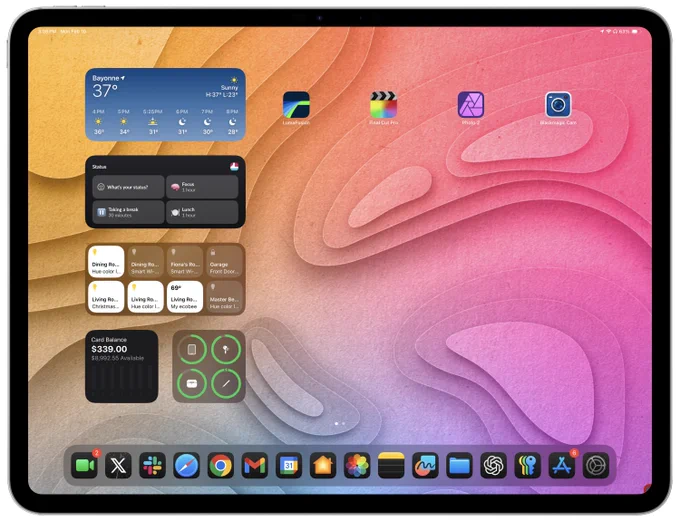This screenshot has width=680, height=521.
Task: Toggle Master Bedroom Hue color light tile
Action: [224, 296]
